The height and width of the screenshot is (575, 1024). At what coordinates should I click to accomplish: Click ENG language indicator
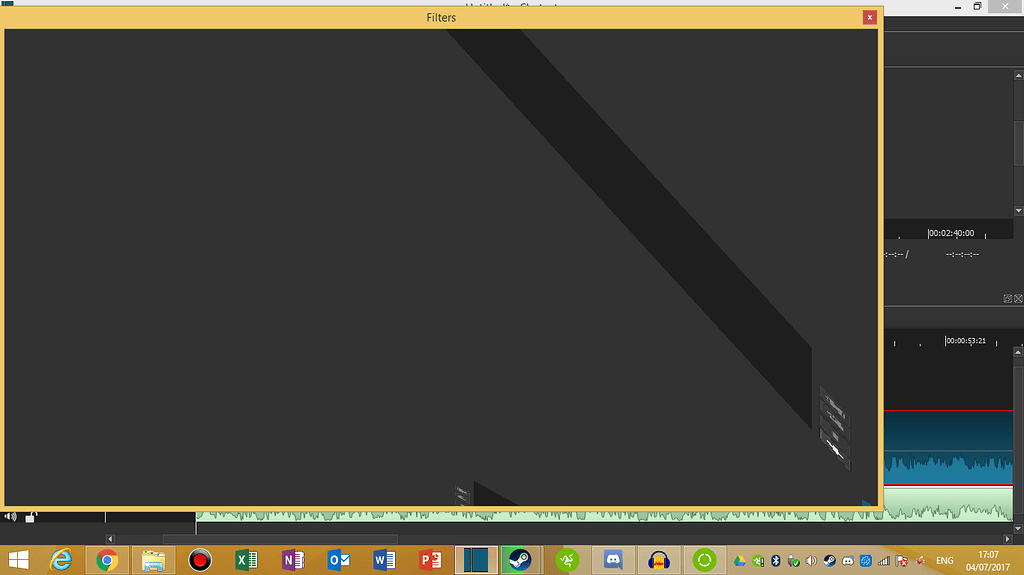[x=944, y=561]
